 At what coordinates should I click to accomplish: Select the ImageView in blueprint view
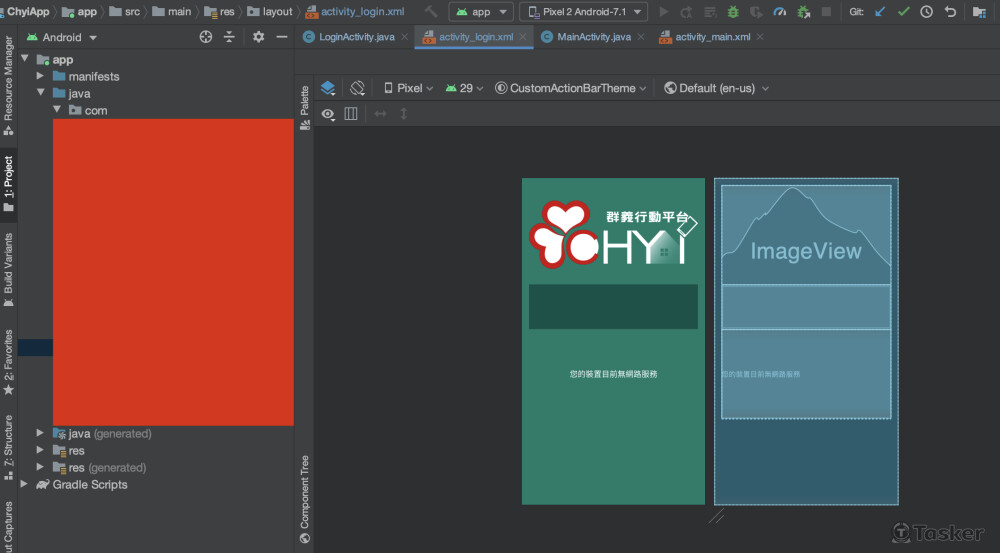[x=805, y=250]
